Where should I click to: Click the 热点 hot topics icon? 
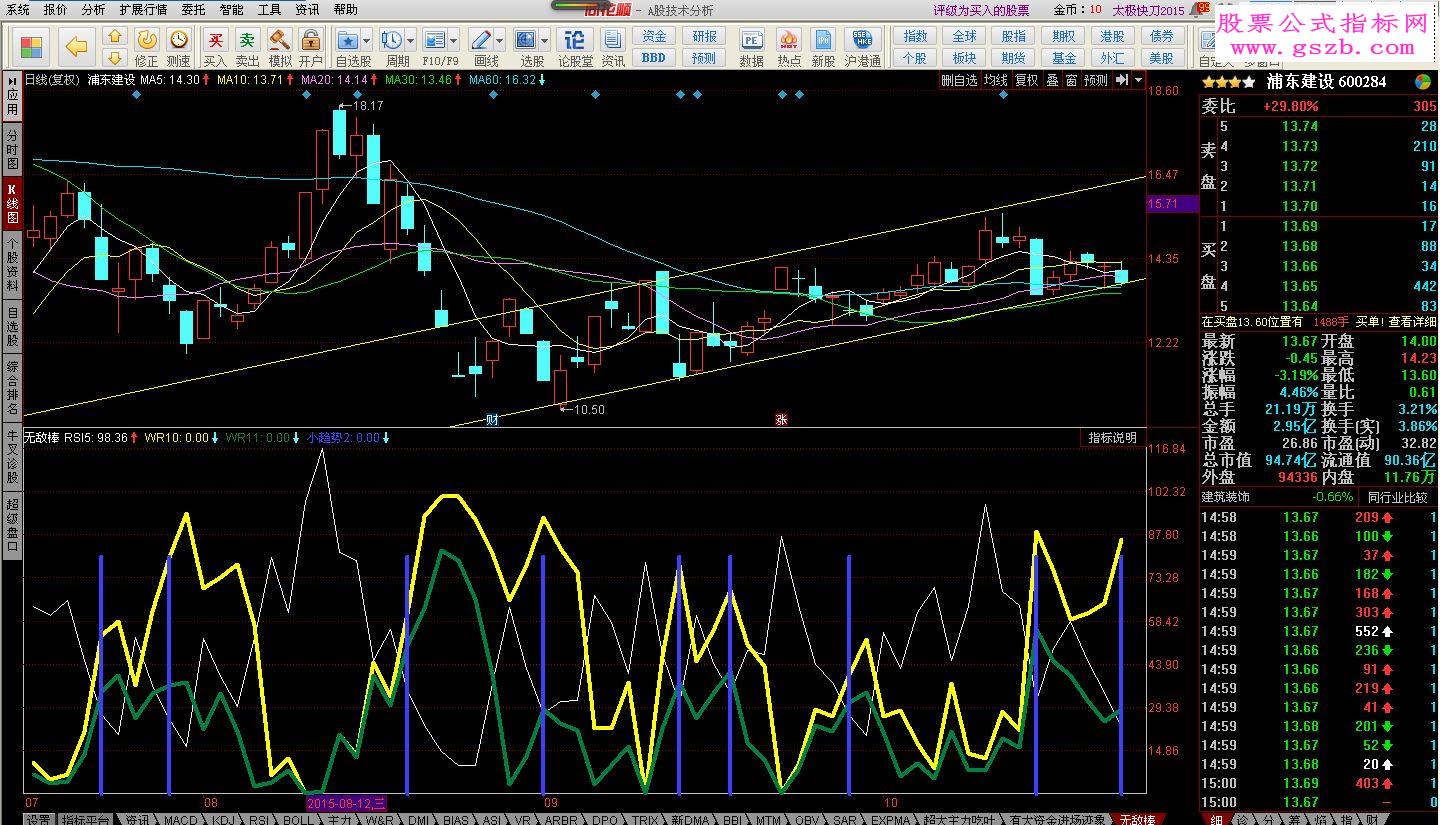pos(789,41)
